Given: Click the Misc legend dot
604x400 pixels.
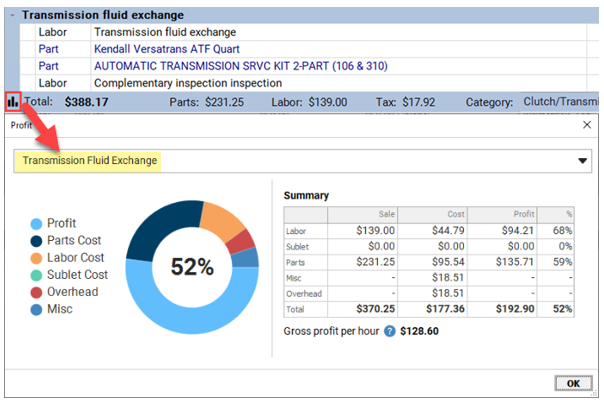Looking at the screenshot, I should click(36, 309).
